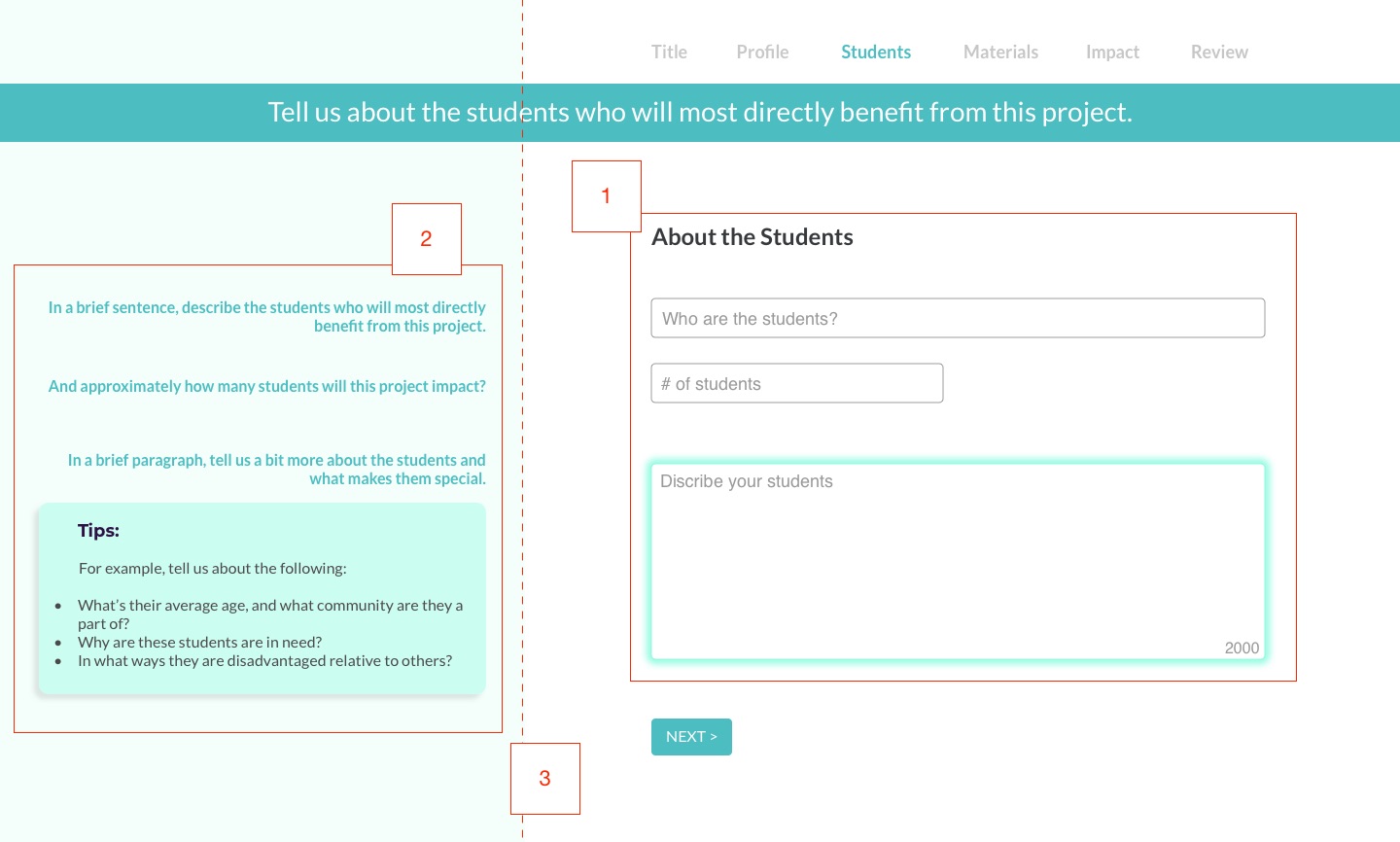
Task: Focus the "# of students" input
Action: [x=796, y=383]
